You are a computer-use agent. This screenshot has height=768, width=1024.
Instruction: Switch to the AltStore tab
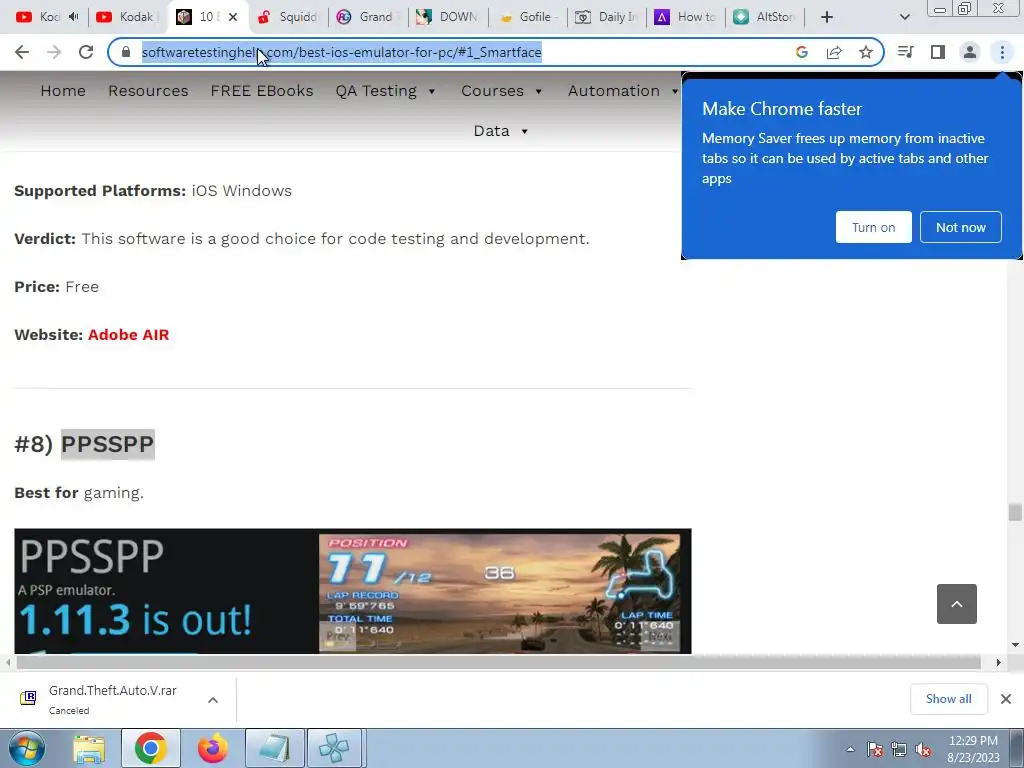[x=765, y=17]
